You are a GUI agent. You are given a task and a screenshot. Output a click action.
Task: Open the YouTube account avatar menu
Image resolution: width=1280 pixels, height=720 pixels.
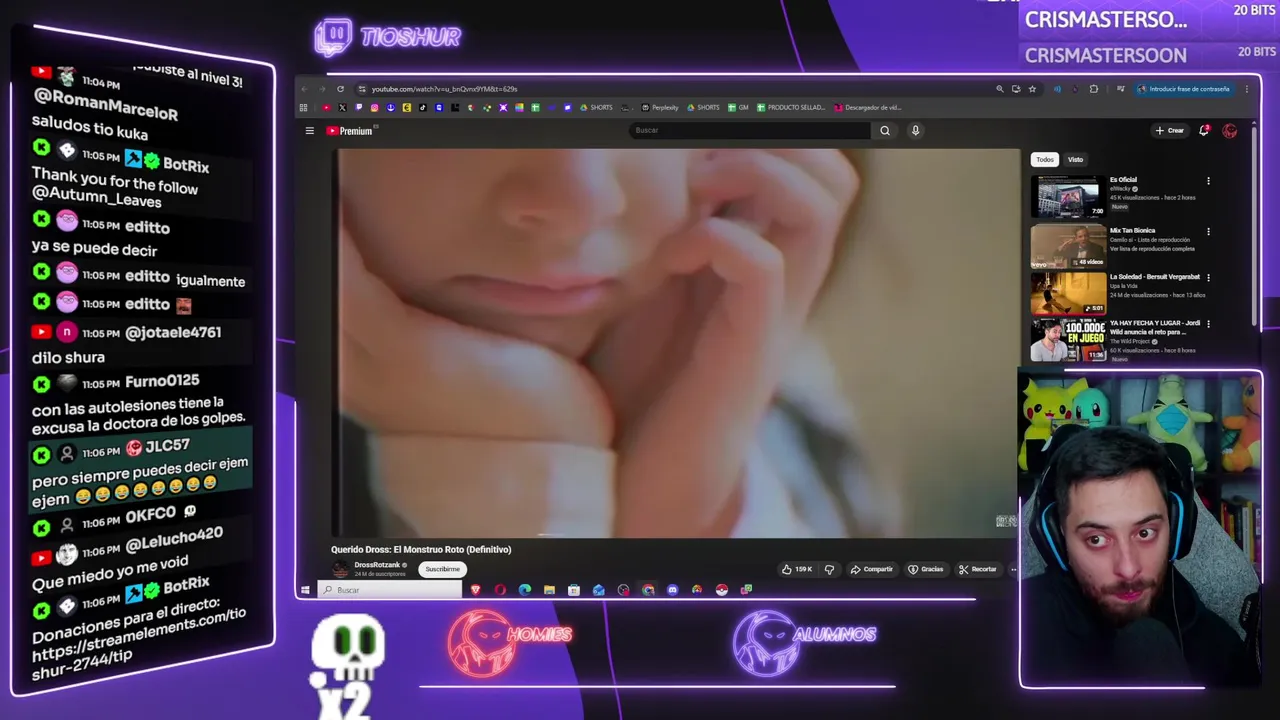click(1230, 131)
